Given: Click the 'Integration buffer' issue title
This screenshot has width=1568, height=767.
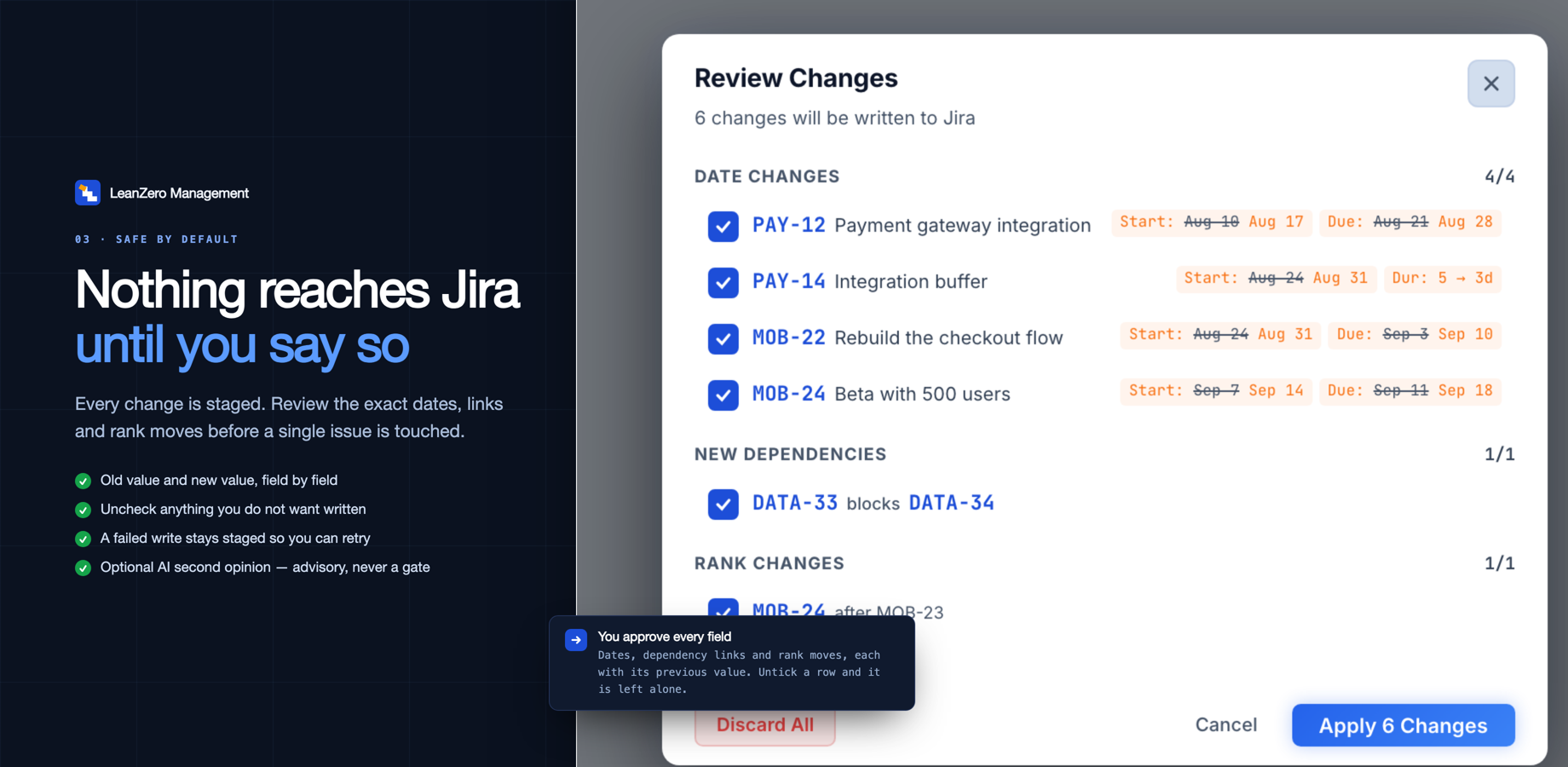Looking at the screenshot, I should pos(910,281).
